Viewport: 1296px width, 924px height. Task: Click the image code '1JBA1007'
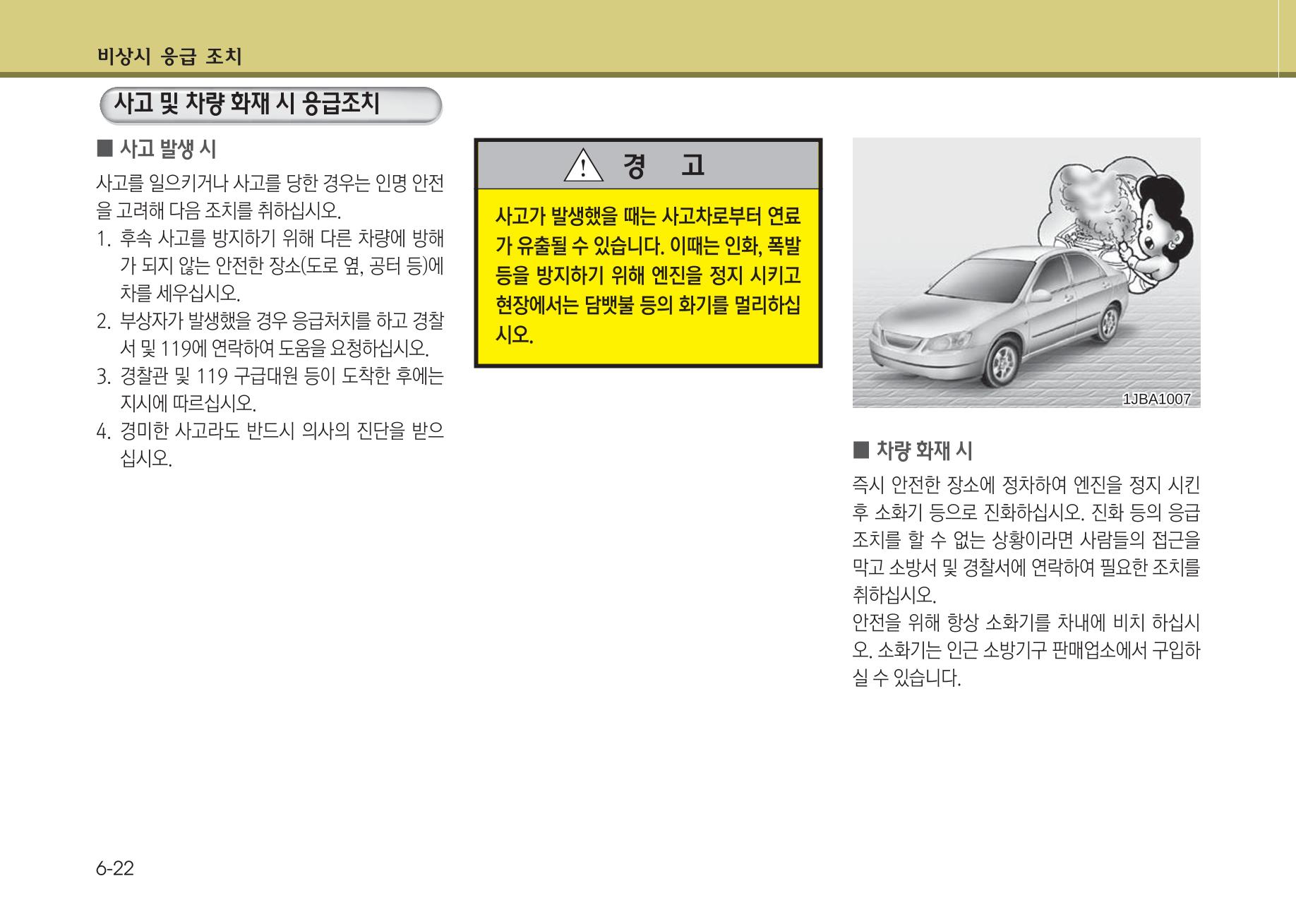[x=1156, y=399]
